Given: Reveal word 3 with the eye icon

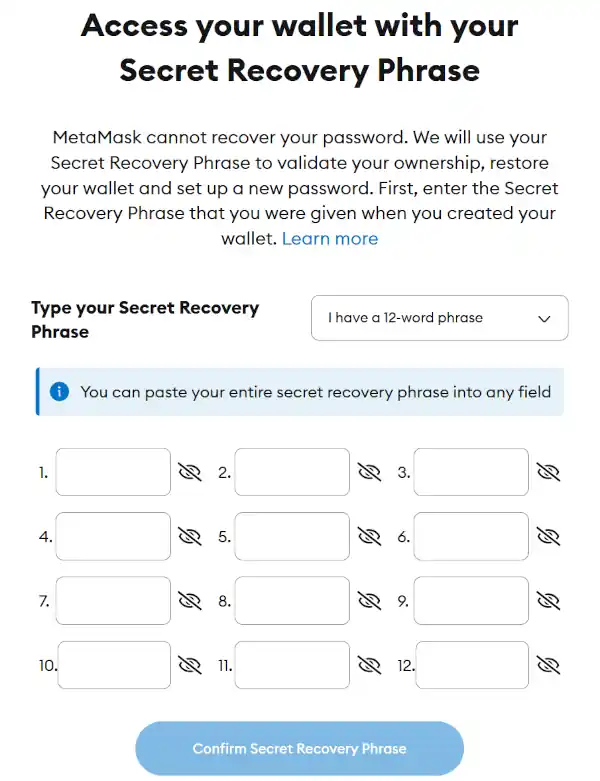Looking at the screenshot, I should (548, 472).
